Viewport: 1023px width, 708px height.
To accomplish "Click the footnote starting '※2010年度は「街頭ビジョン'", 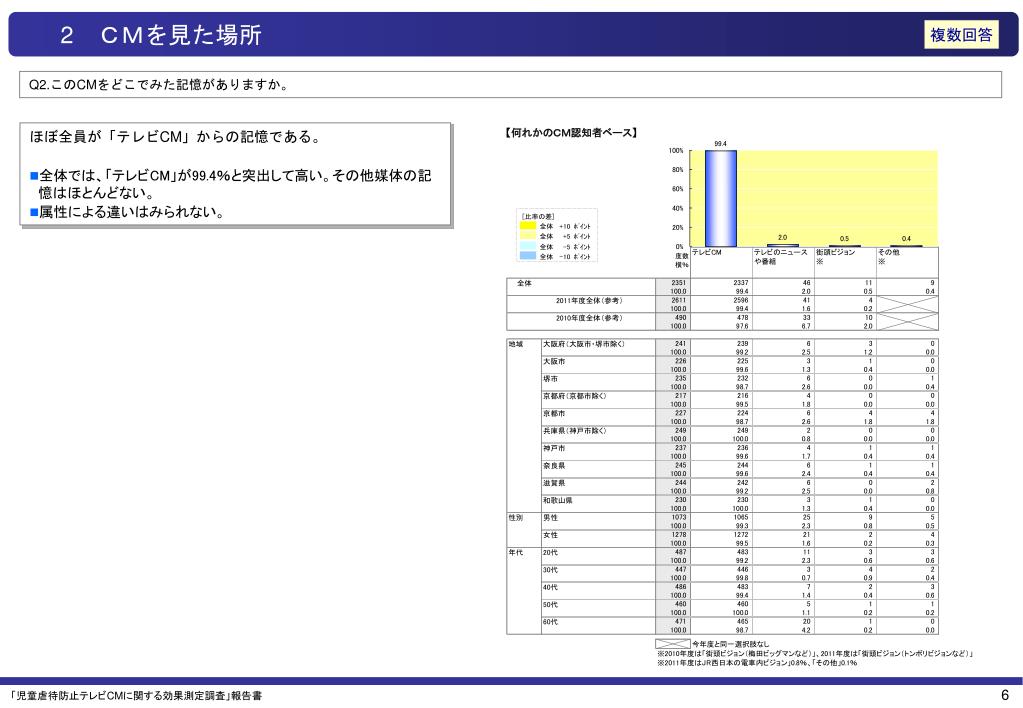I will click(x=815, y=653).
